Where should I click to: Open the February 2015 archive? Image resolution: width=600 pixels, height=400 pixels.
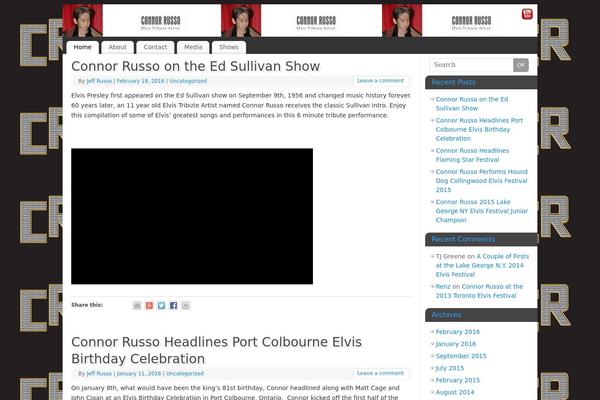tap(458, 380)
